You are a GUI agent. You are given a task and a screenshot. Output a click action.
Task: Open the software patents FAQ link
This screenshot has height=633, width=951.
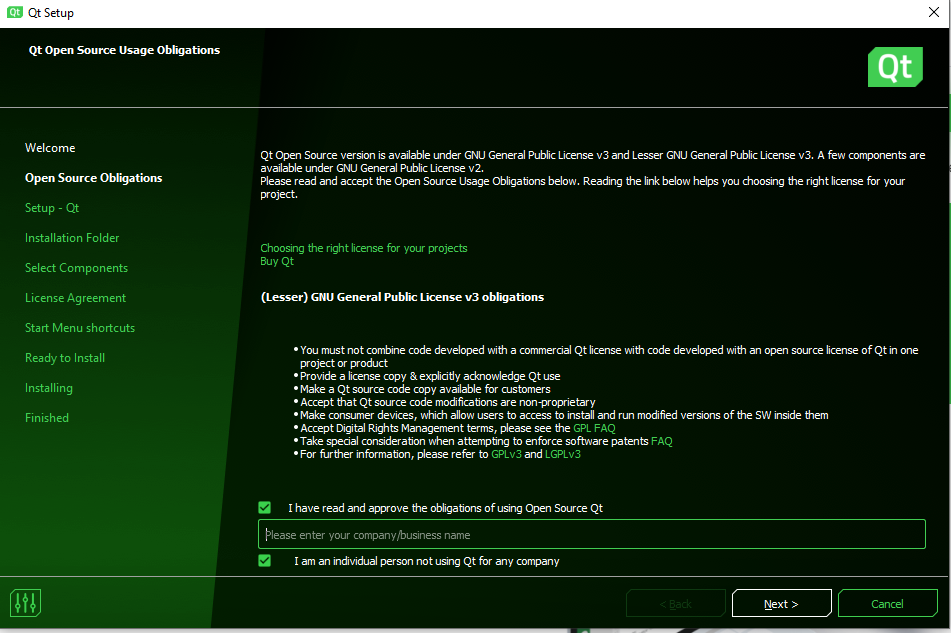pyautogui.click(x=662, y=441)
